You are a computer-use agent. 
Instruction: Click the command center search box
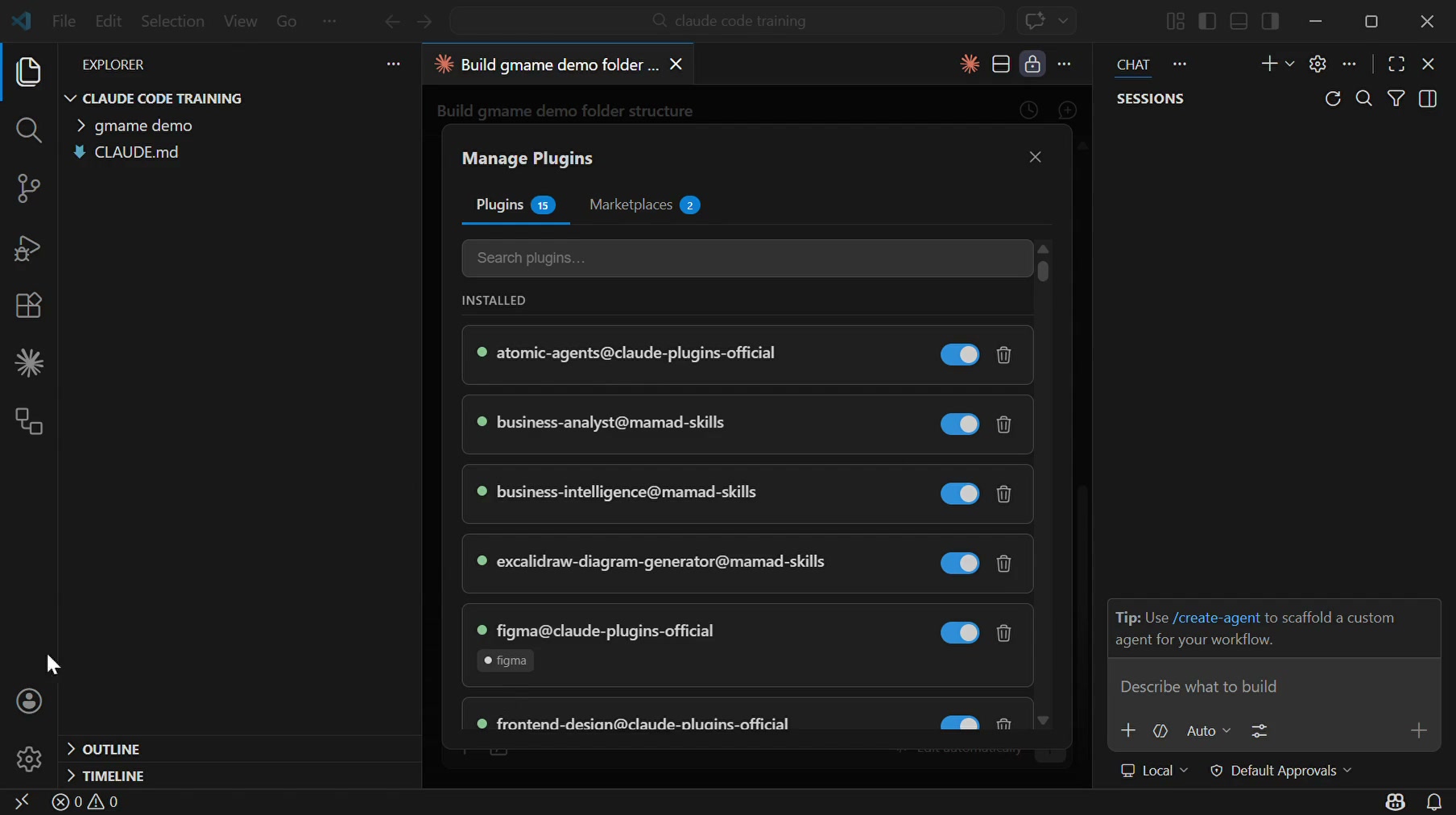pos(726,21)
